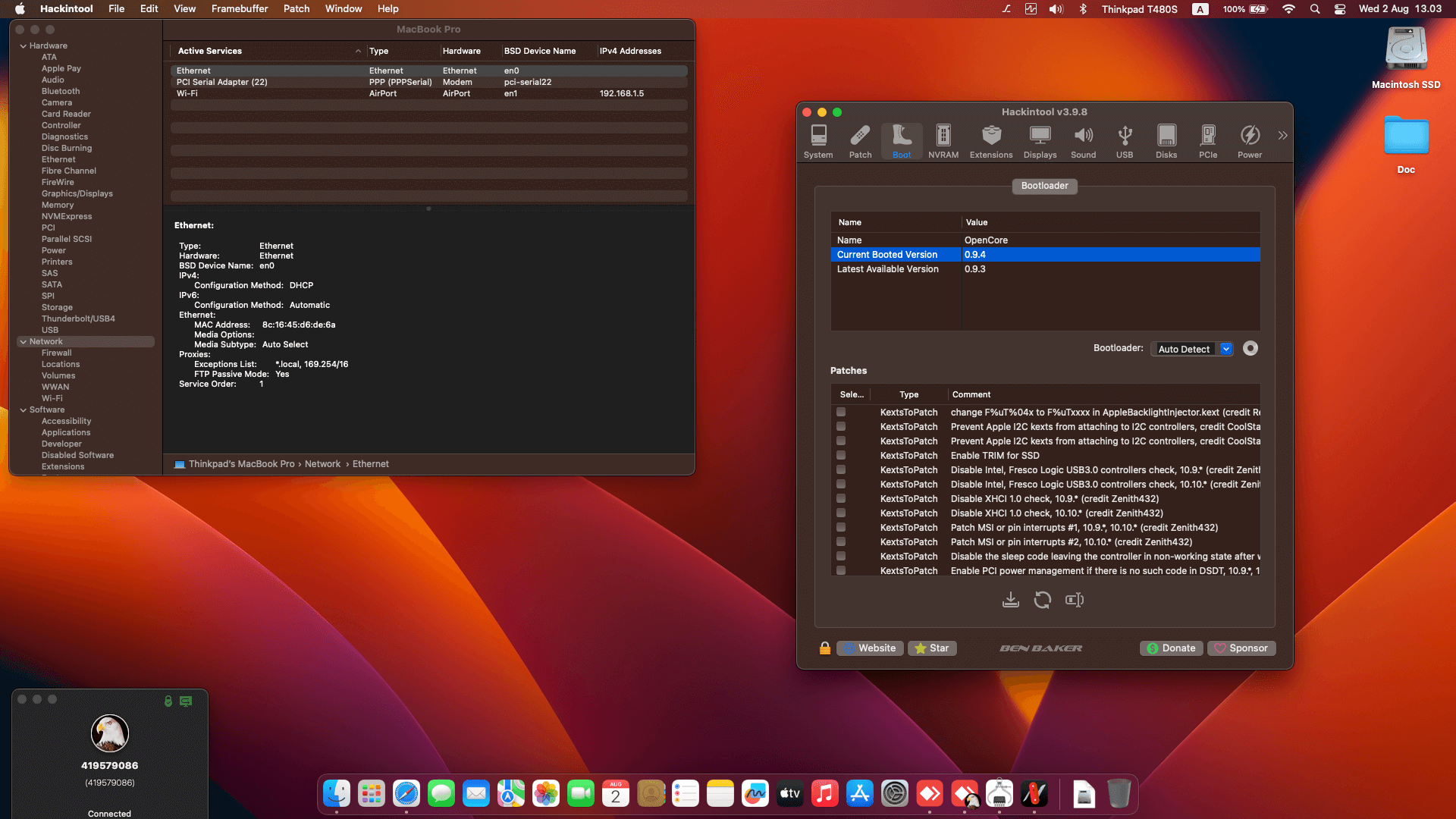
Task: Select PCI Serial Adapter (22) row
Action: tap(429, 83)
